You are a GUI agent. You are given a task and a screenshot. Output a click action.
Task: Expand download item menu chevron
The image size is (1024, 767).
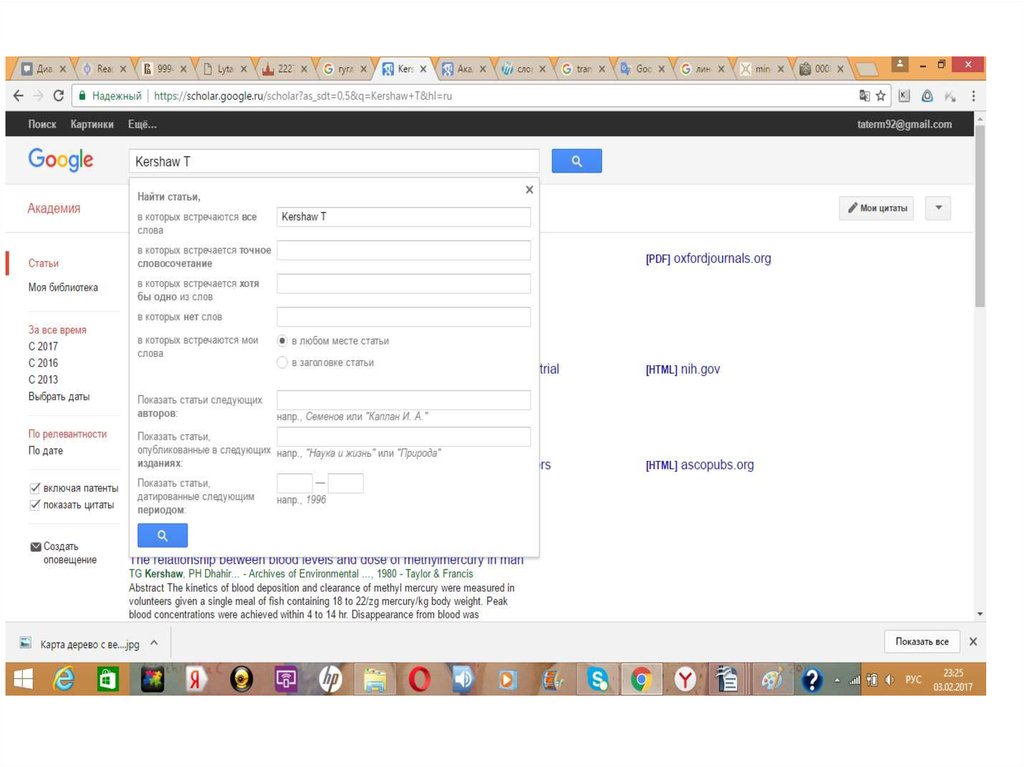pos(154,643)
